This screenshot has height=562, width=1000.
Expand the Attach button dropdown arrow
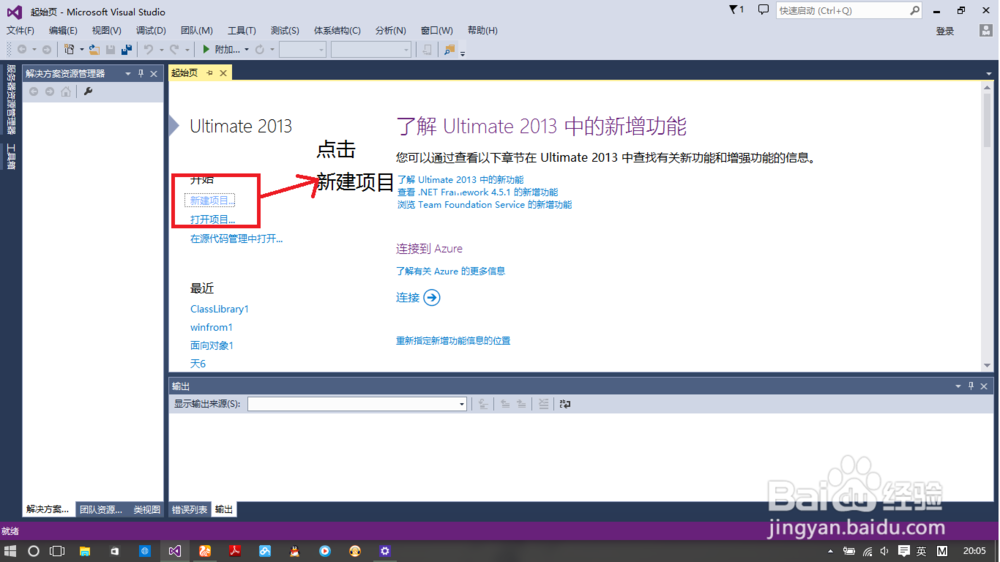point(247,49)
